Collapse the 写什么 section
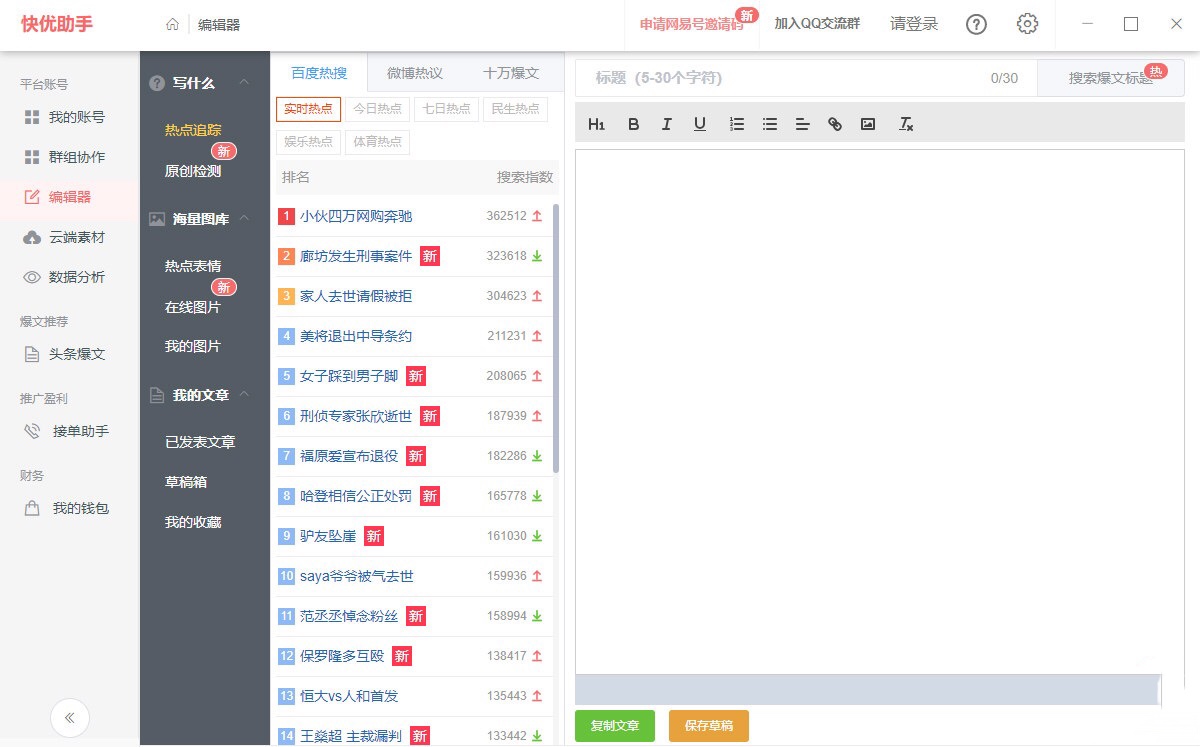1200x747 pixels. point(245,83)
